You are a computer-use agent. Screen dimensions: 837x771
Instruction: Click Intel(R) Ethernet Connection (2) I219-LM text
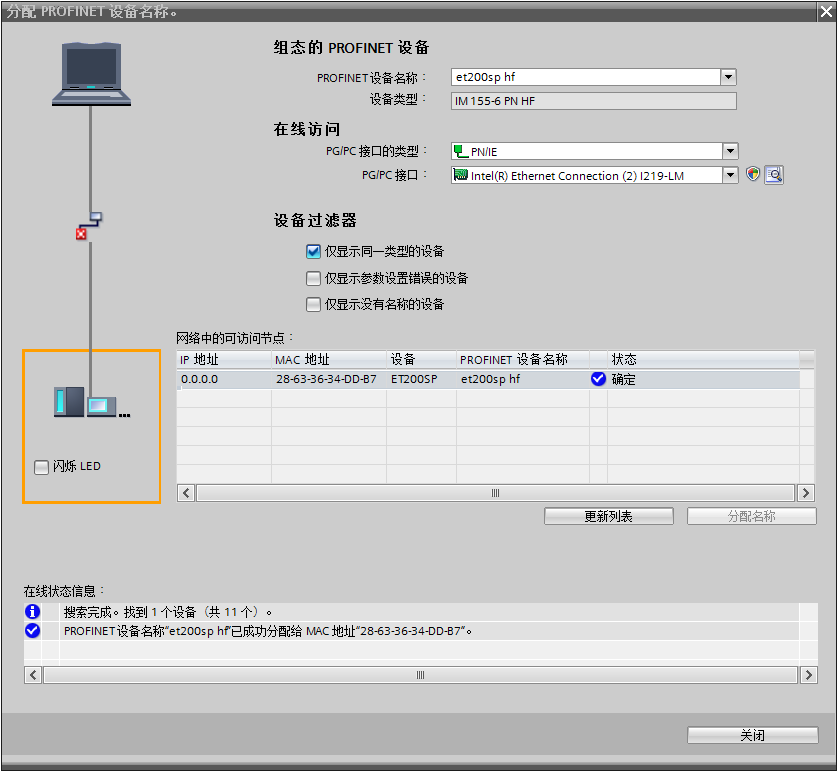(x=577, y=176)
